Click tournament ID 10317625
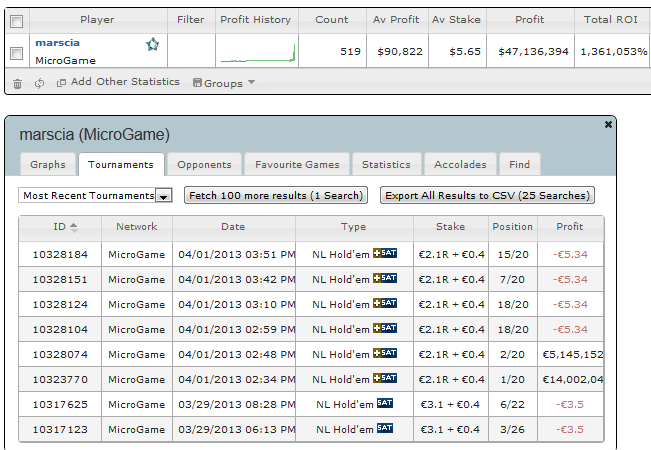 (x=60, y=404)
